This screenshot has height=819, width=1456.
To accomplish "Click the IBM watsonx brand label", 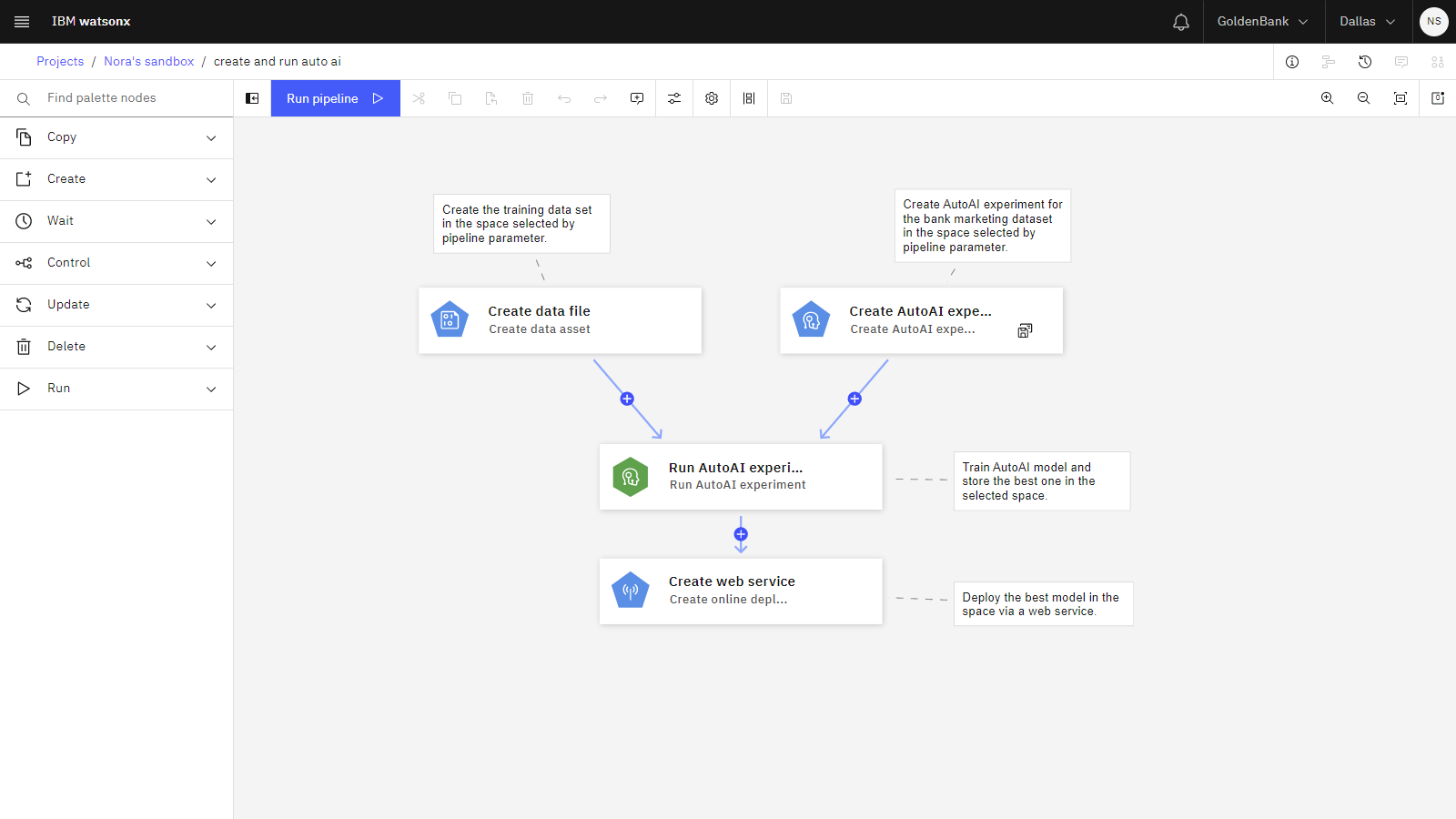I will click(91, 22).
